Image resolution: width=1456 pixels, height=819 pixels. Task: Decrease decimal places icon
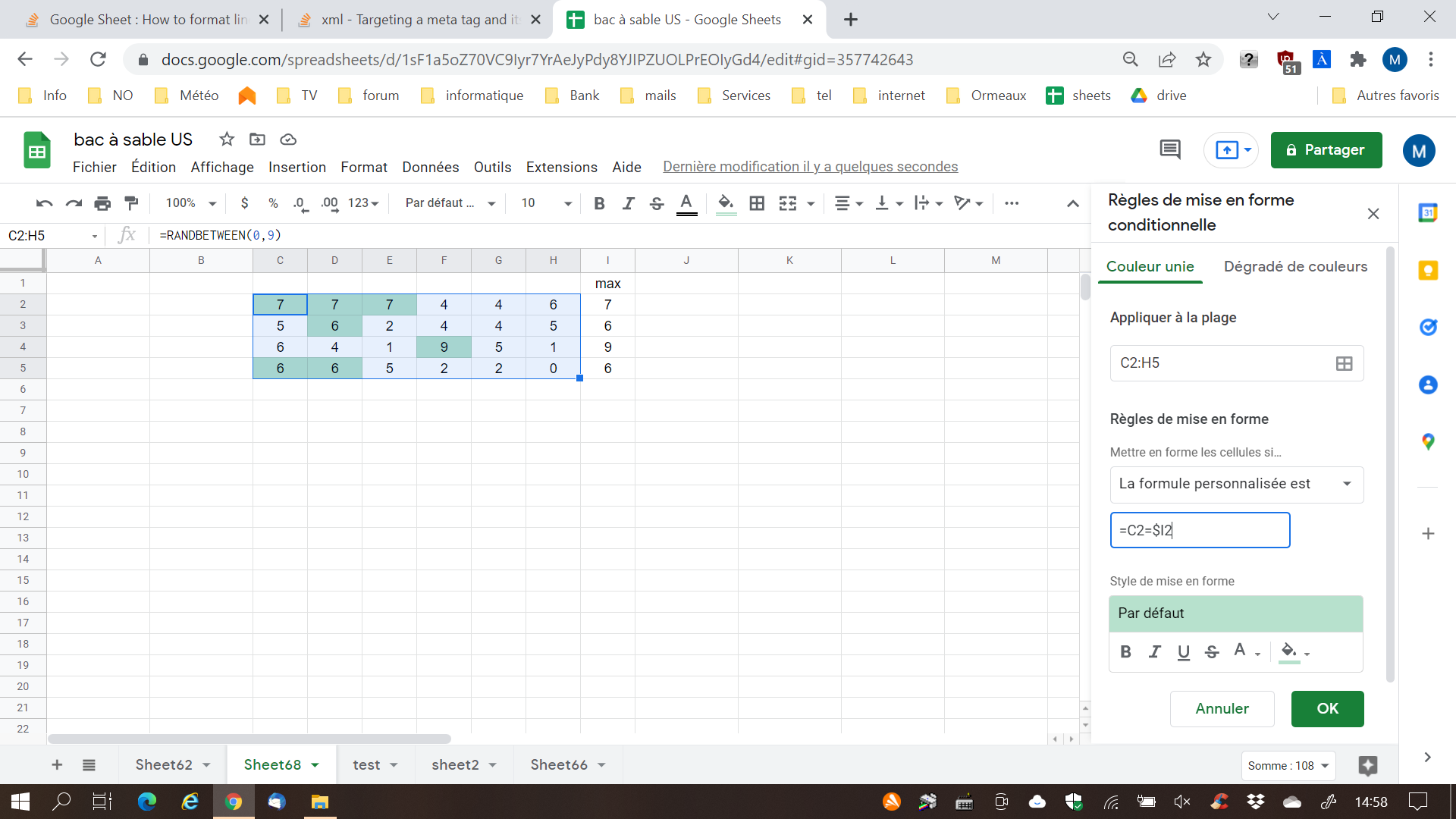[x=301, y=203]
